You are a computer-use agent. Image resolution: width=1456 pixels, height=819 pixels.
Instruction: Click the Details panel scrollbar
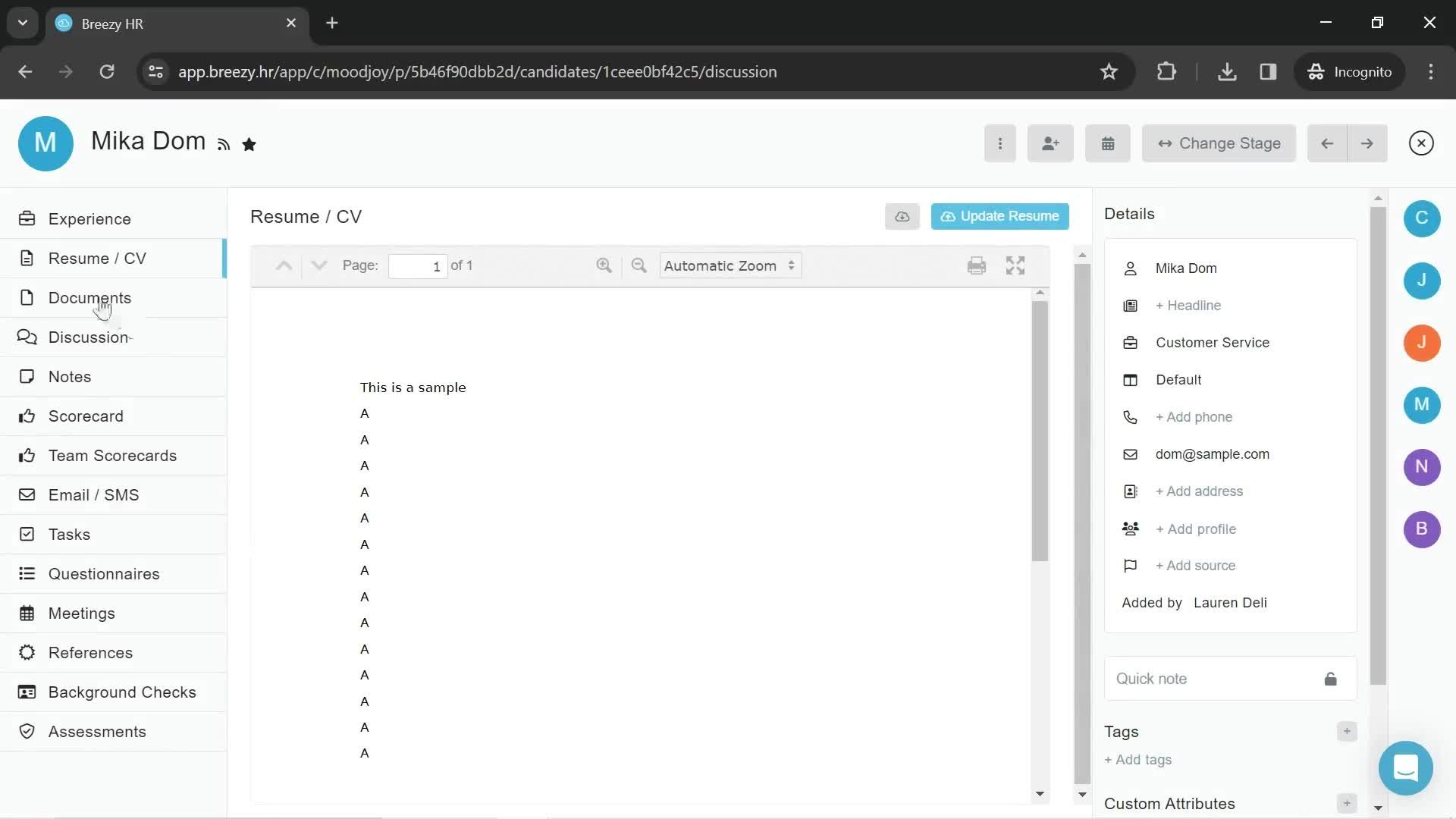(x=1378, y=446)
